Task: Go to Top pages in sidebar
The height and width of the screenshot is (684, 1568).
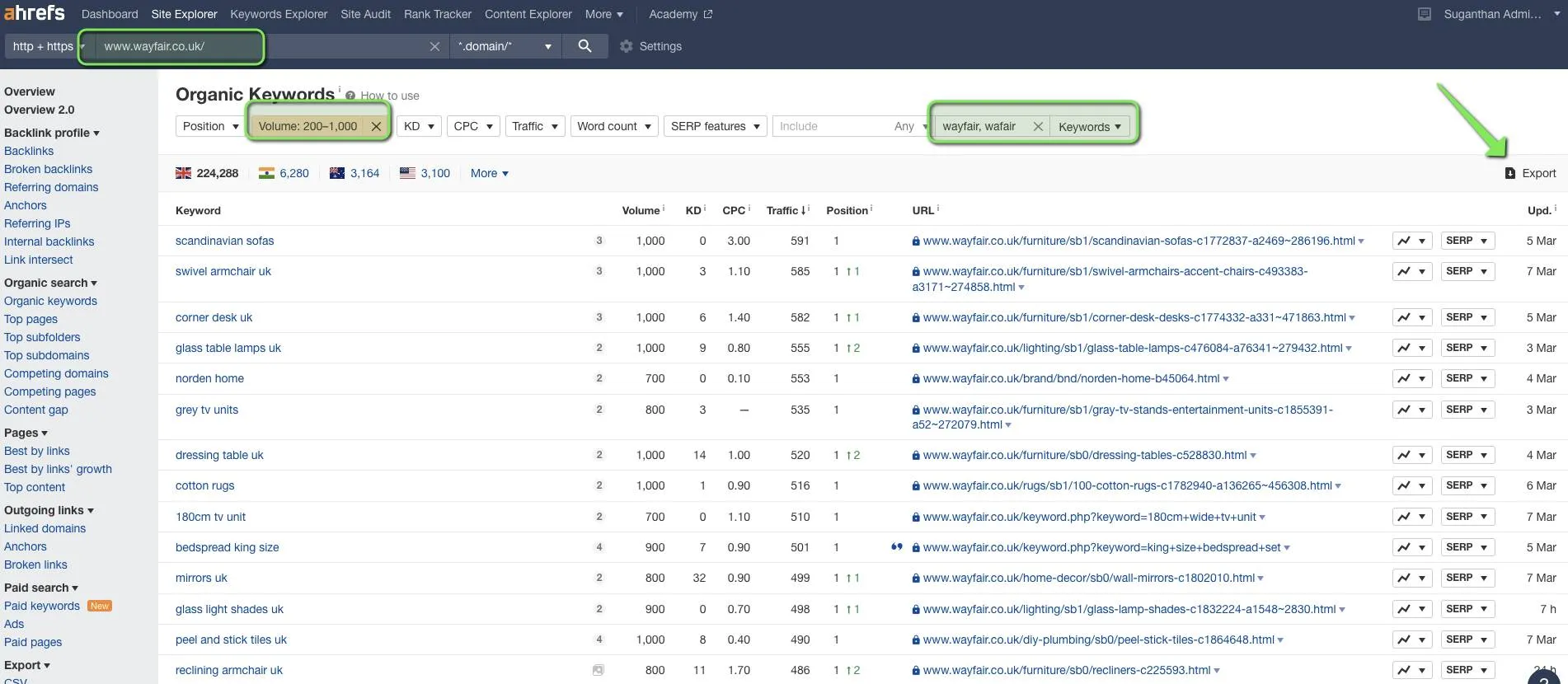Action: click(31, 319)
